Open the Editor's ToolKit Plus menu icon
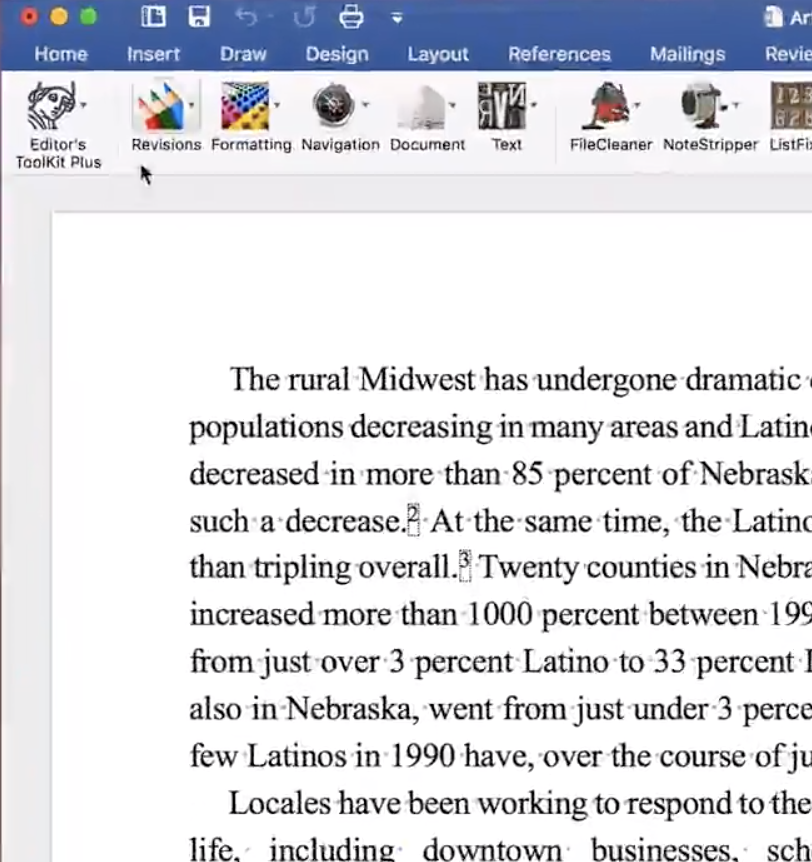812x862 pixels. pyautogui.click(x=50, y=105)
